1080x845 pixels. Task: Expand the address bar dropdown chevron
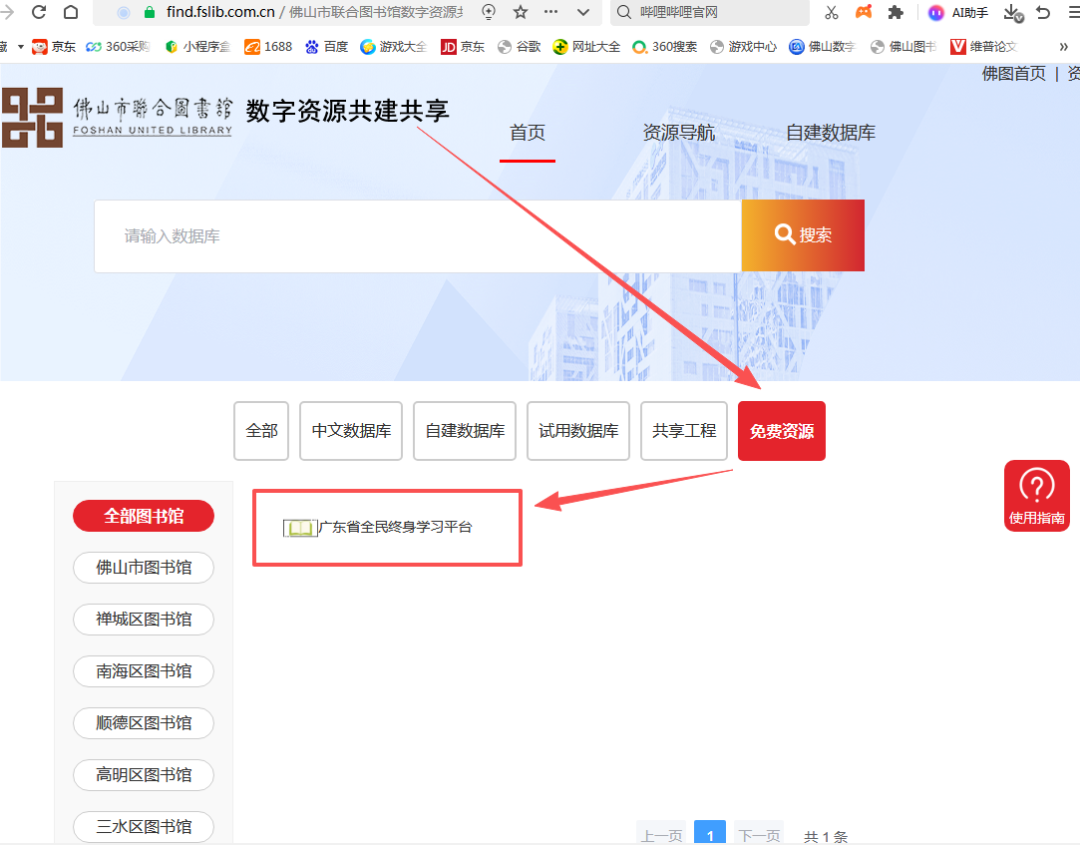point(583,12)
